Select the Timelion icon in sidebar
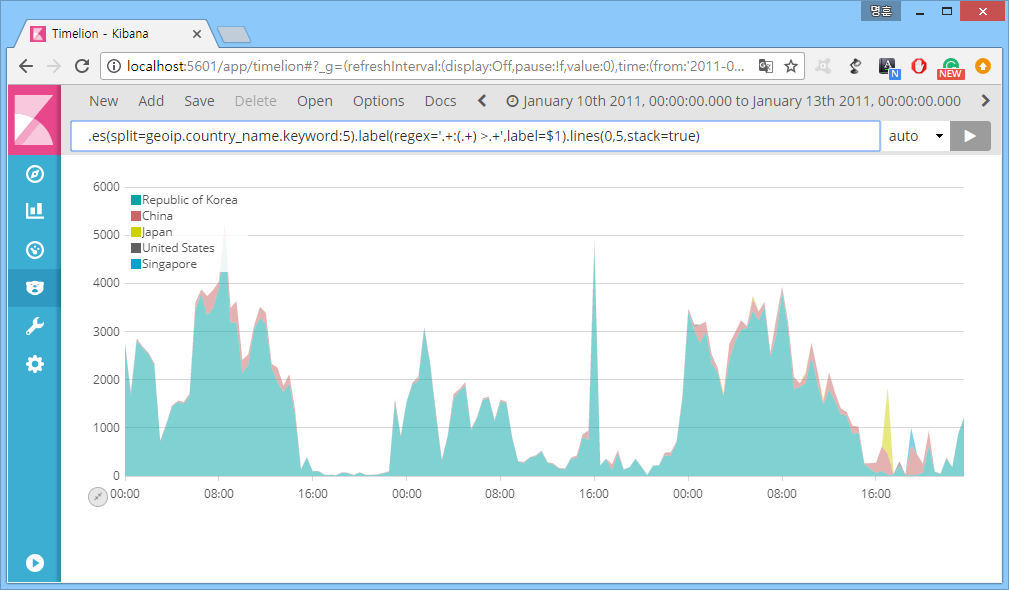This screenshot has height=590, width=1009. tap(35, 288)
